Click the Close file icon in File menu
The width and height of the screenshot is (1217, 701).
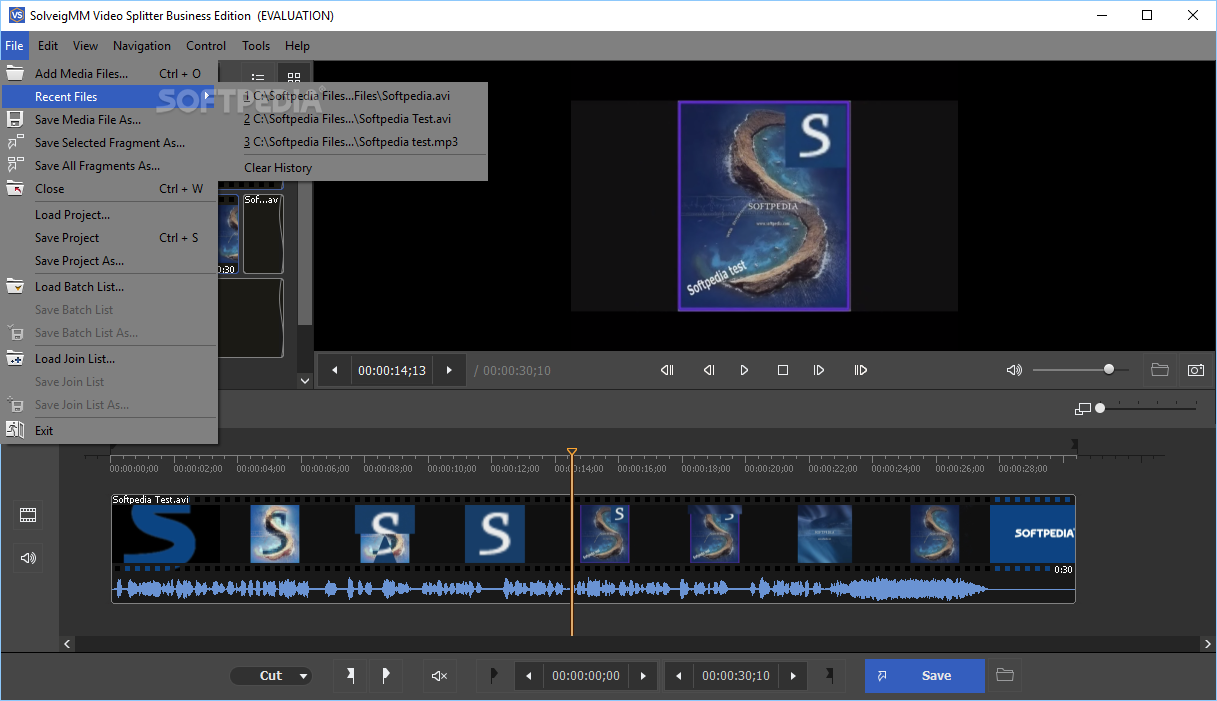point(15,188)
